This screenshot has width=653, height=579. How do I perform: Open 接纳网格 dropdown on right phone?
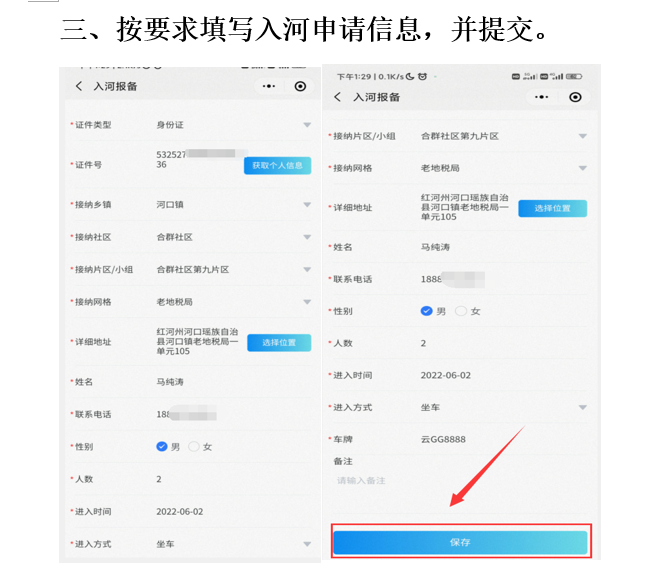pyautogui.click(x=583, y=168)
